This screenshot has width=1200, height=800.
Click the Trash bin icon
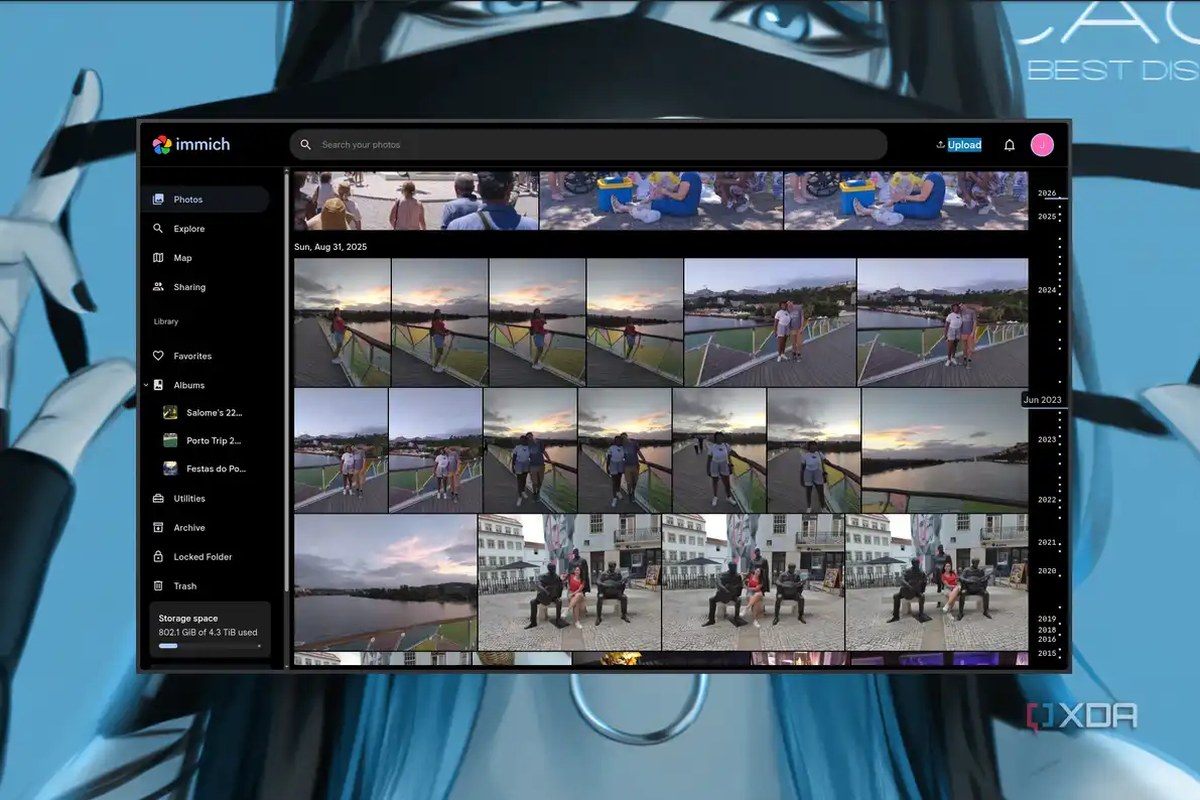point(158,586)
